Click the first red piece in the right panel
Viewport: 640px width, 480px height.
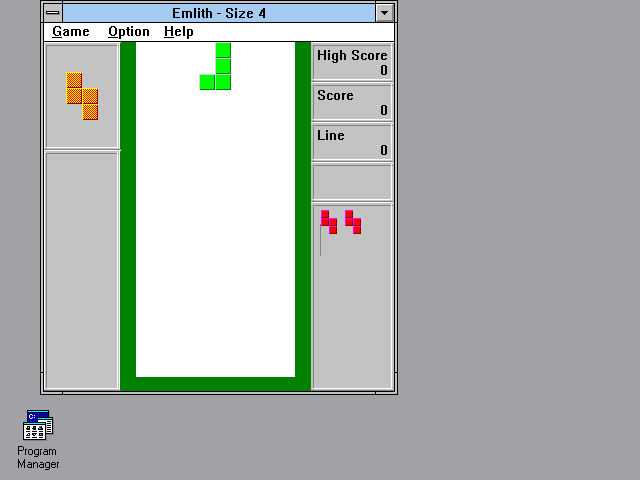pos(329,222)
